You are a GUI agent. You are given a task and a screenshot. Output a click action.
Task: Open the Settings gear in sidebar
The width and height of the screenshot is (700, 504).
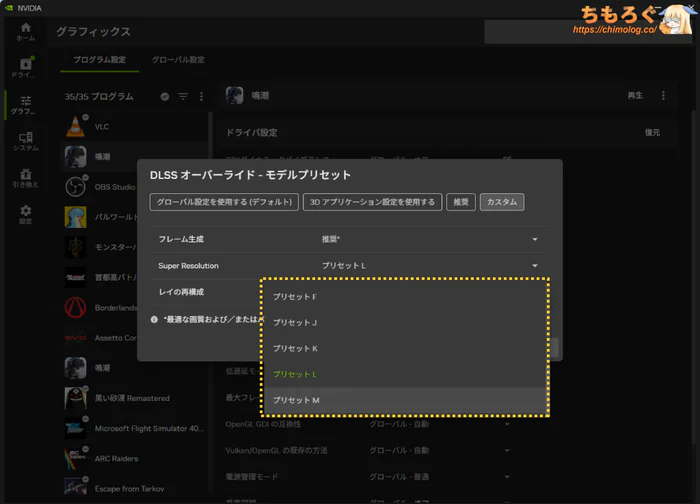[26, 214]
